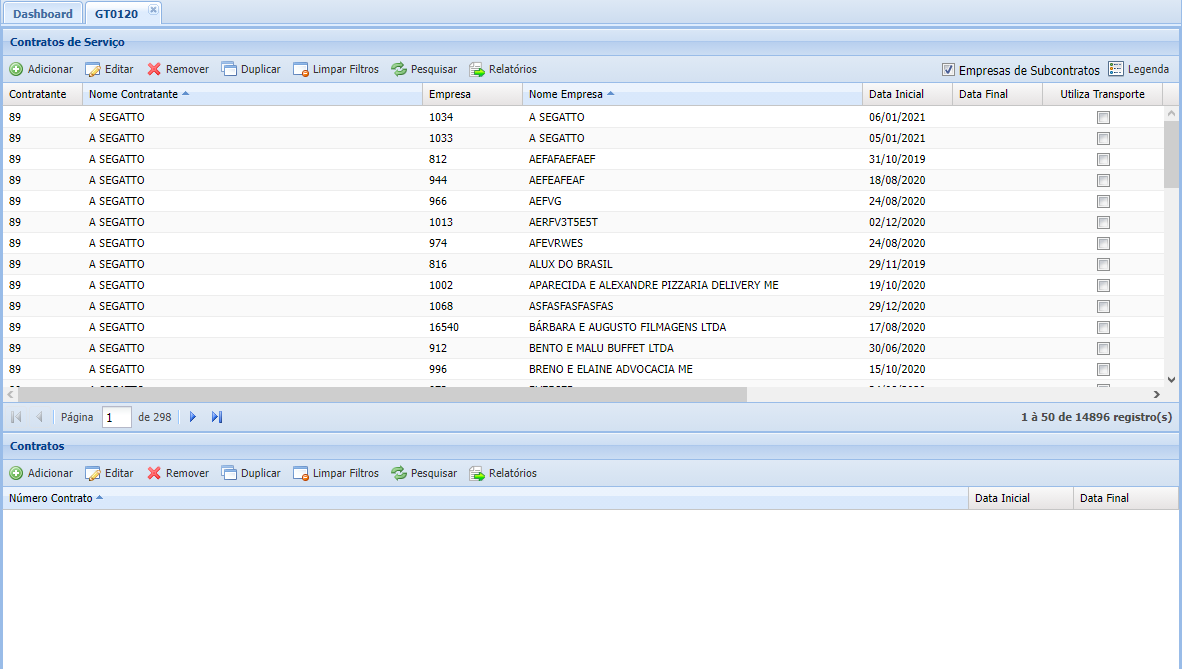Close the GT0120 tab
Viewport: 1182px width, 669px height.
coord(153,10)
